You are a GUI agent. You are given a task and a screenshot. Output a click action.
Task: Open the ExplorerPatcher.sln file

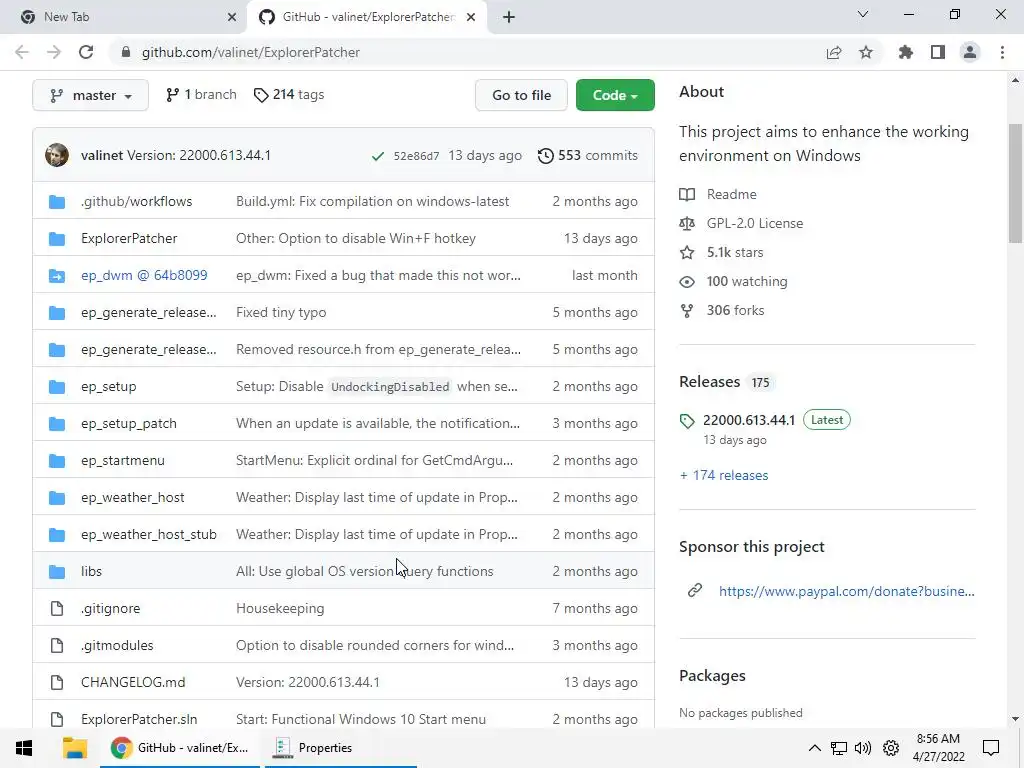point(139,719)
